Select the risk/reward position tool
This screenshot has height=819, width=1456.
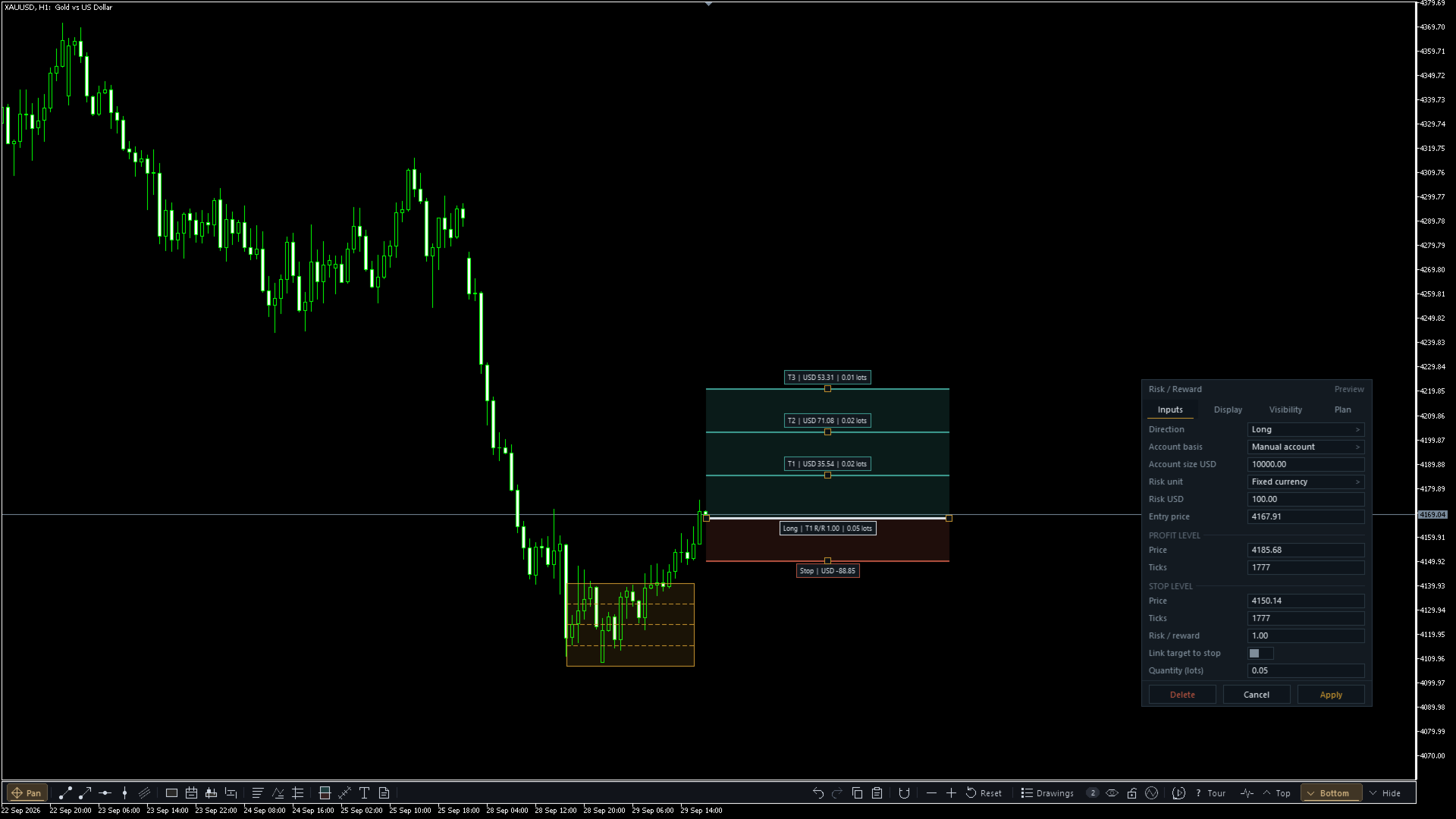325,793
